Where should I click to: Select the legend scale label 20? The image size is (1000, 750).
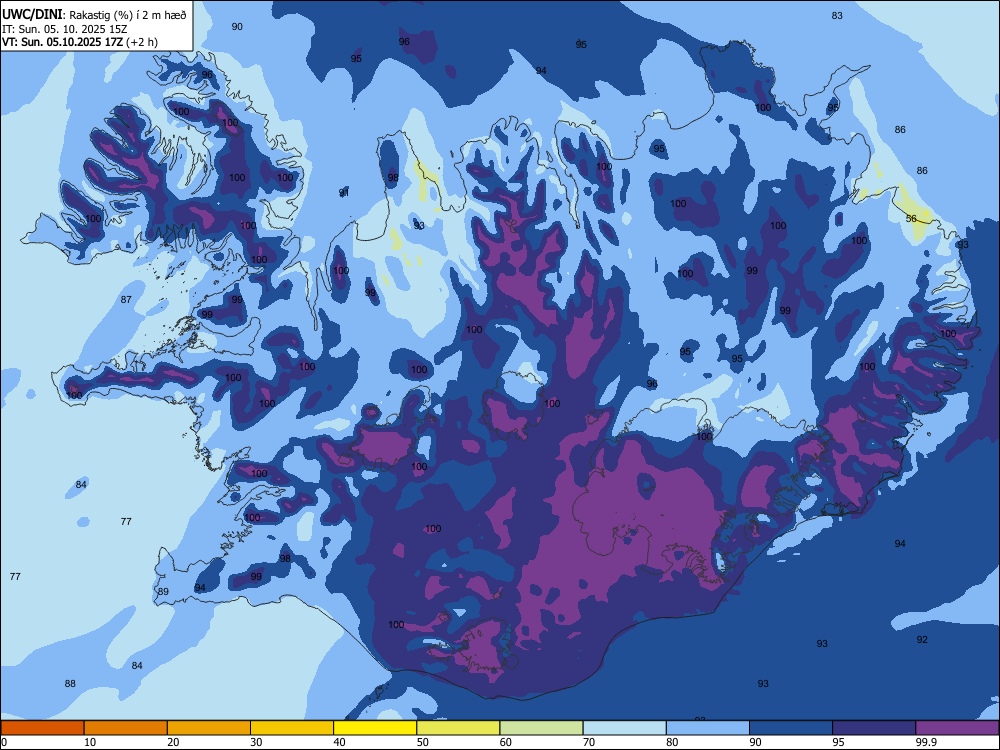pyautogui.click(x=173, y=742)
